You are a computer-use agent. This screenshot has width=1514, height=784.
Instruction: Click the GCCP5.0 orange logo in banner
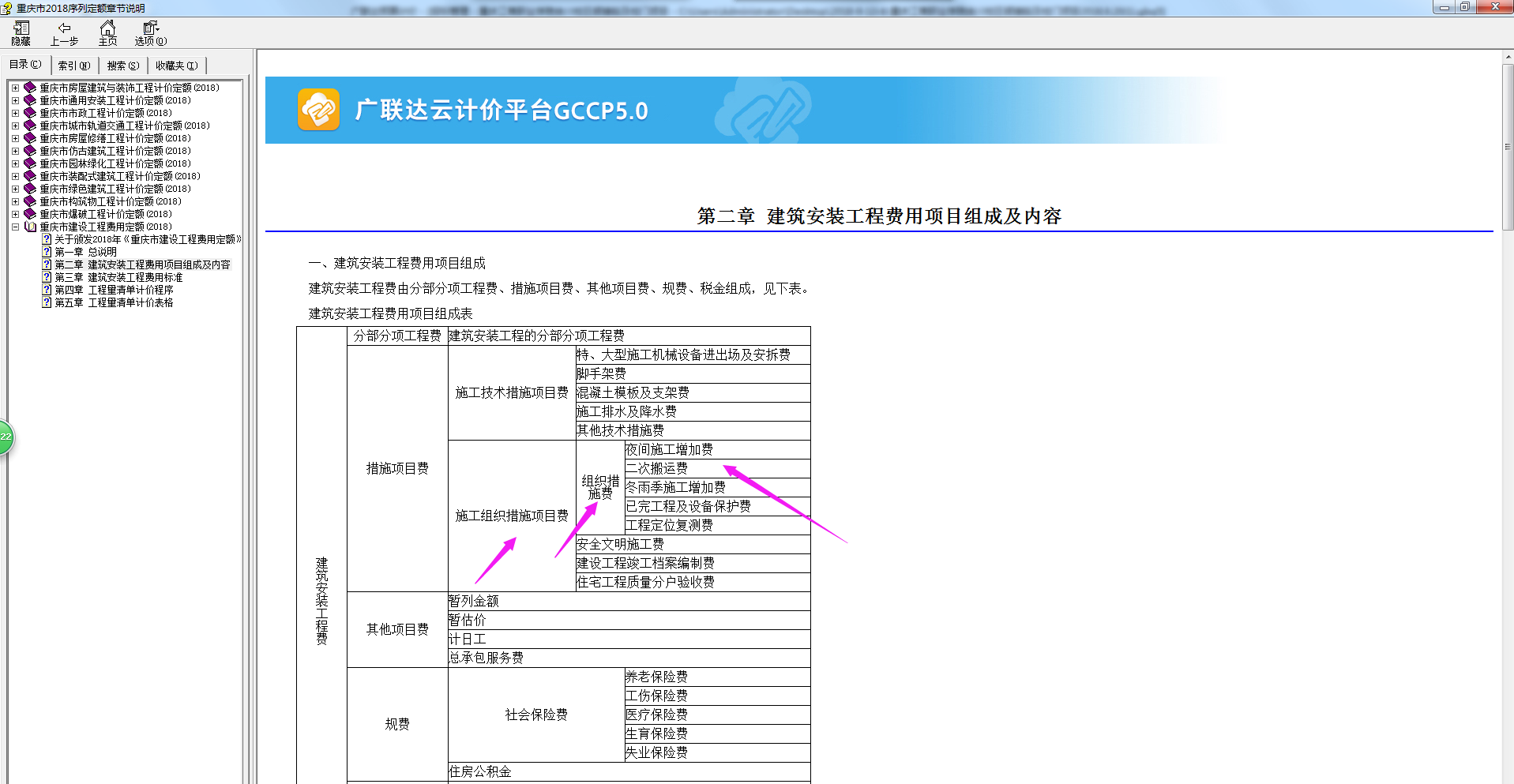pos(318,110)
